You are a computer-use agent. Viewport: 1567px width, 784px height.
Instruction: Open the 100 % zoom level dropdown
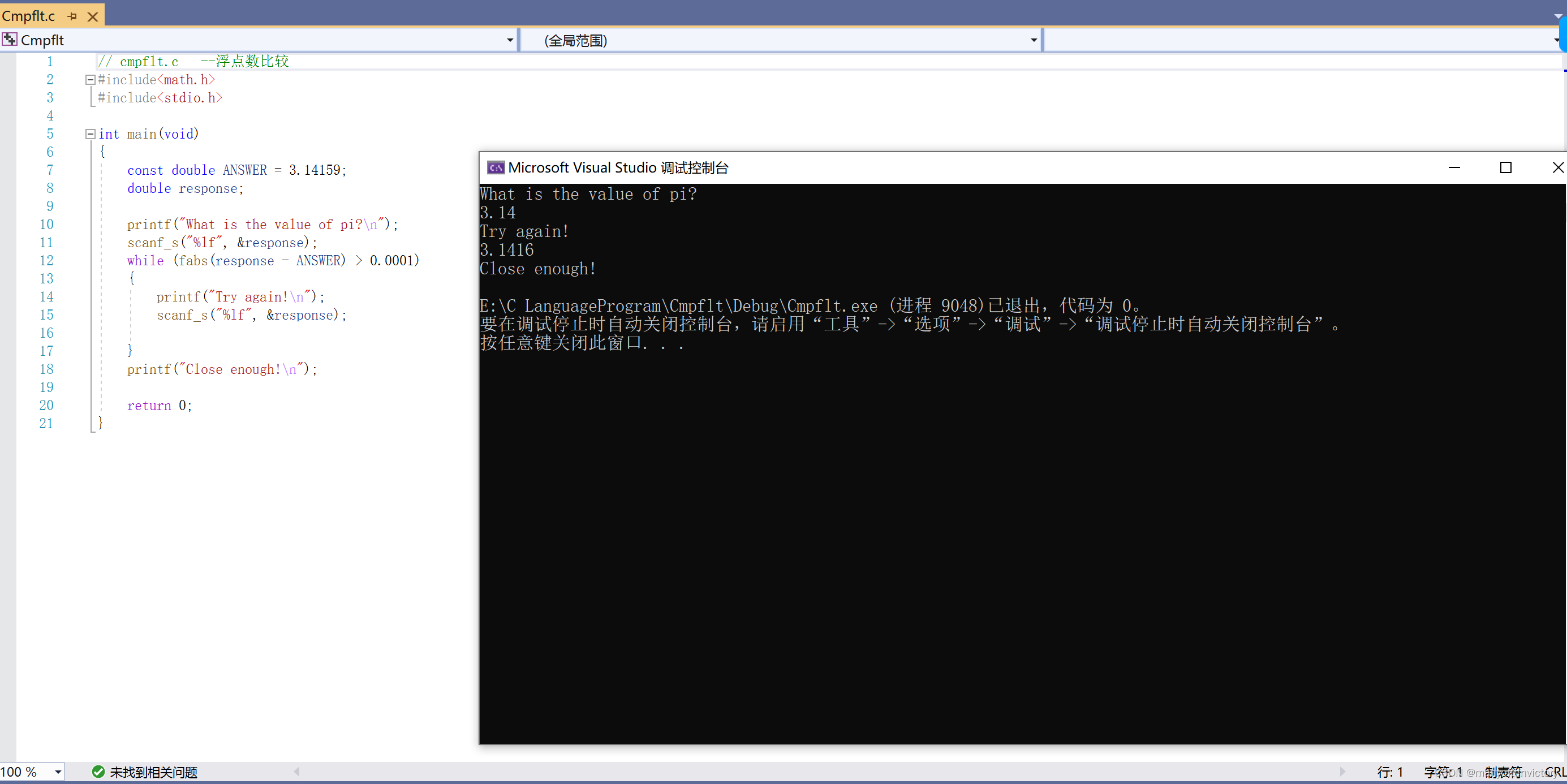click(x=58, y=772)
